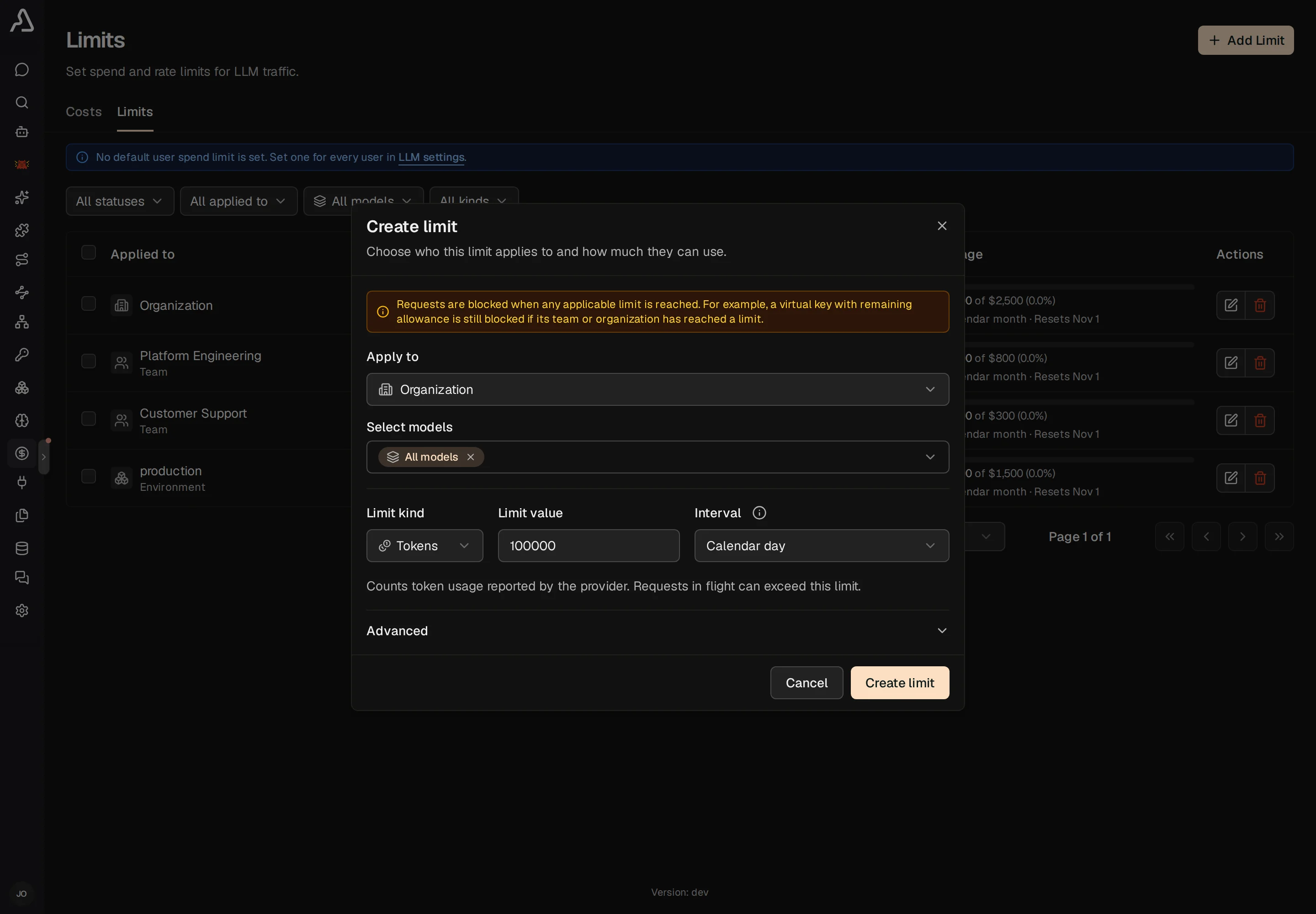The image size is (1316, 914).
Task: Check the Customer Support row checkbox
Action: pyautogui.click(x=89, y=419)
